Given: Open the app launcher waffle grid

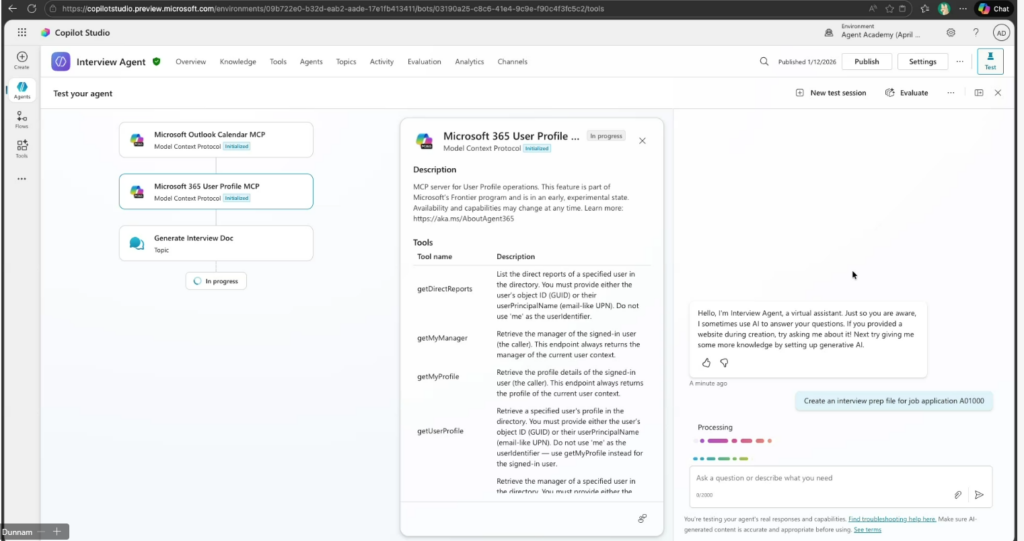Looking at the screenshot, I should (22, 32).
